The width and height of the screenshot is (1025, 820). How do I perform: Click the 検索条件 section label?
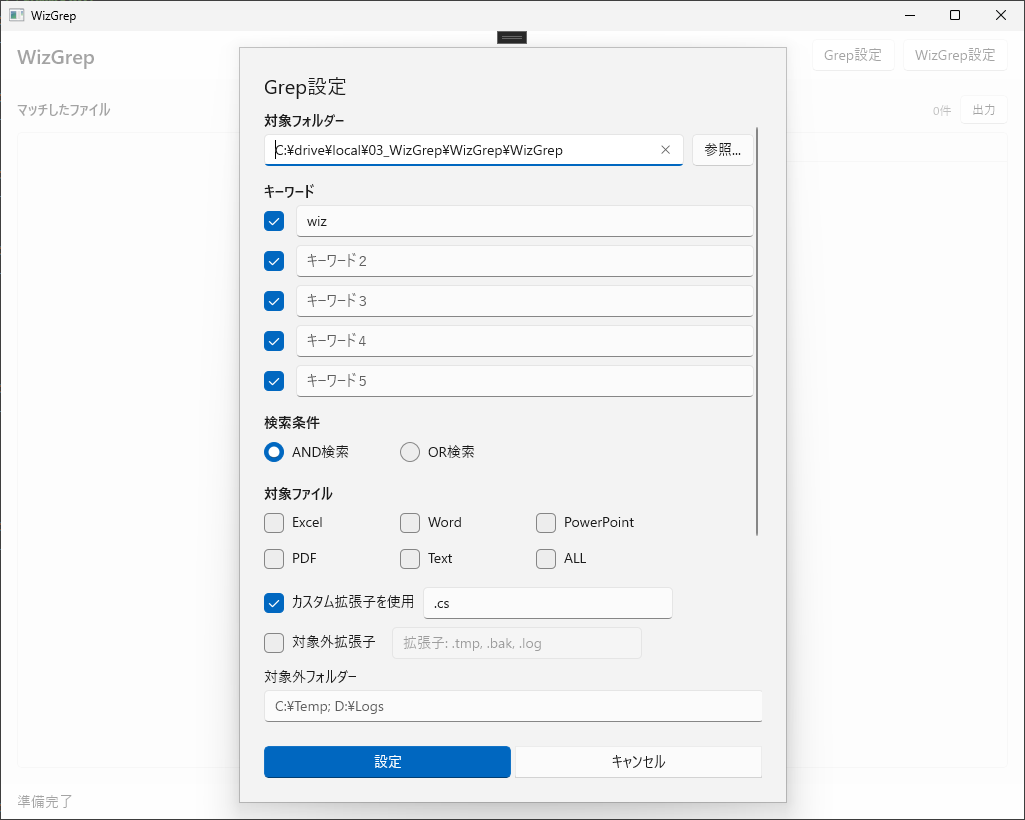292,422
